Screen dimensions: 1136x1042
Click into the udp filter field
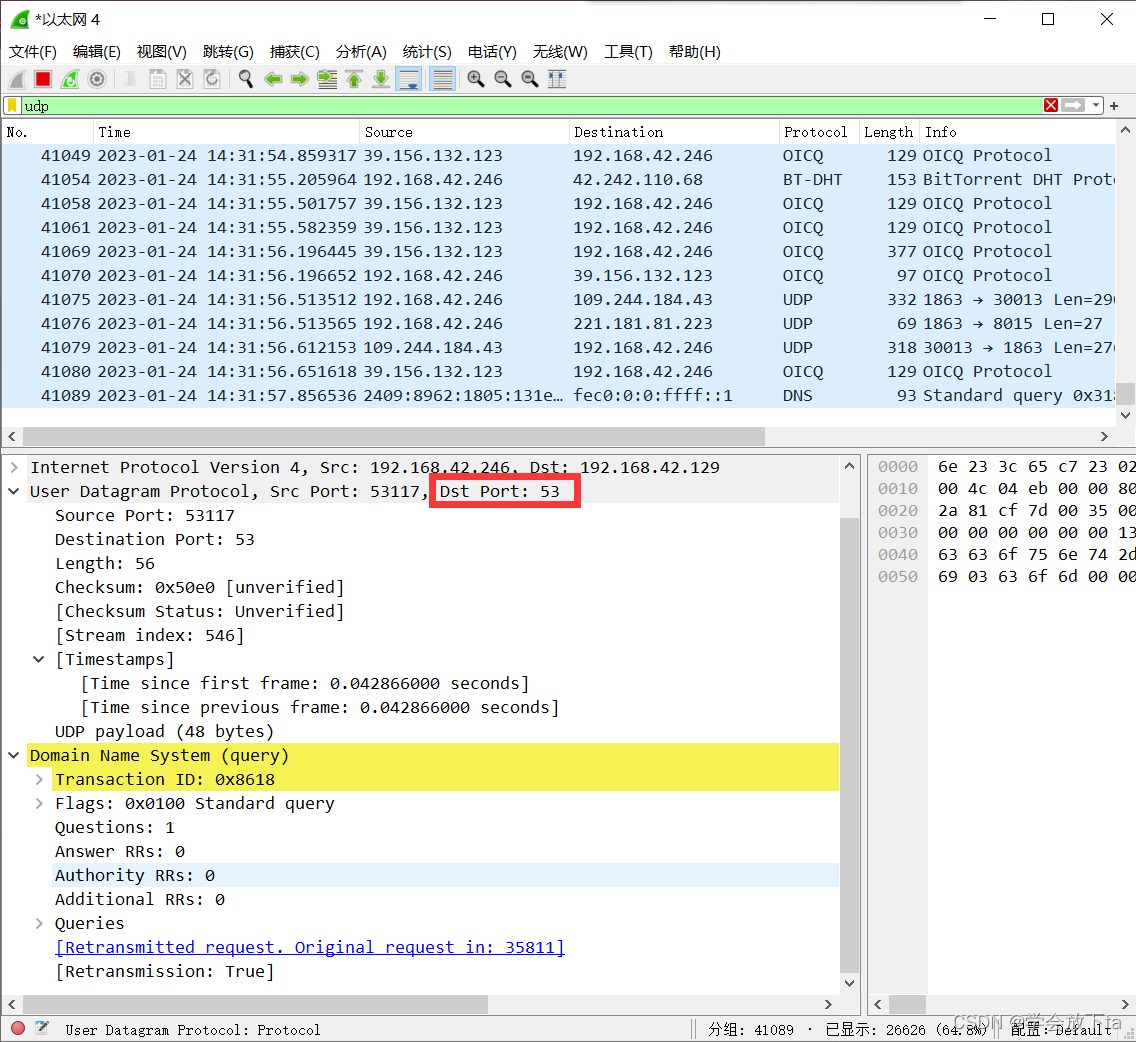pos(532,106)
